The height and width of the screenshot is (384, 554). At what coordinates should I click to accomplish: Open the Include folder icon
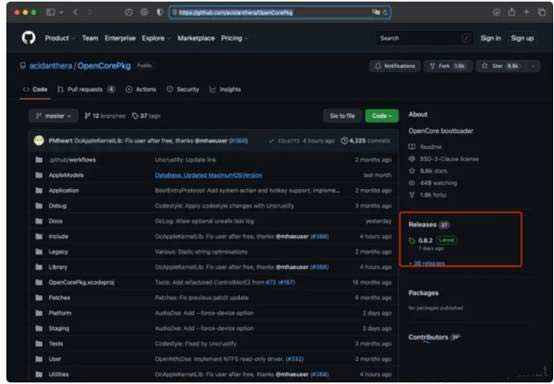coord(39,236)
